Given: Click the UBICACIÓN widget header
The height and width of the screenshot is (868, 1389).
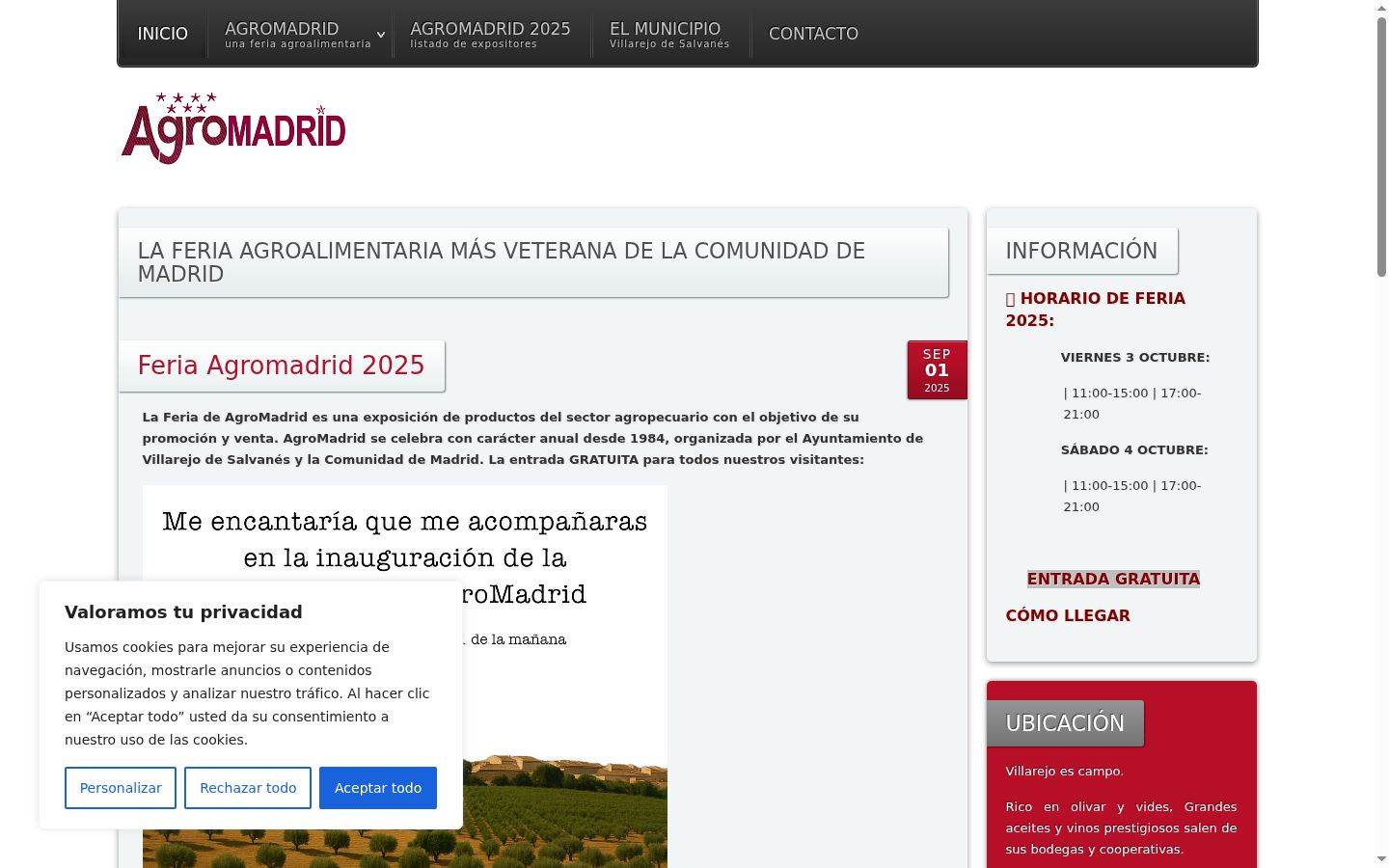Looking at the screenshot, I should coord(1065,723).
